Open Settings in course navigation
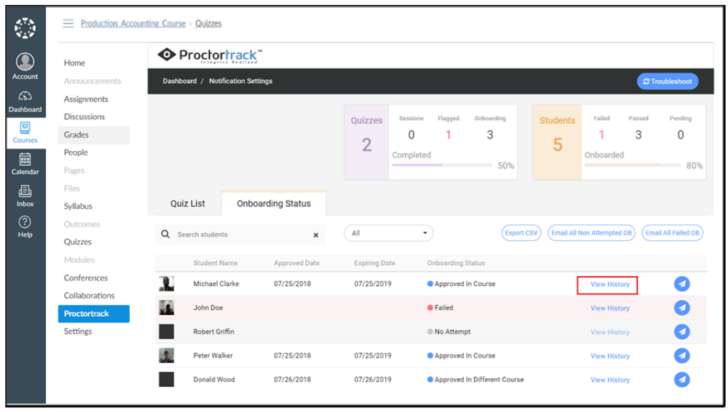728x412 pixels. point(78,331)
